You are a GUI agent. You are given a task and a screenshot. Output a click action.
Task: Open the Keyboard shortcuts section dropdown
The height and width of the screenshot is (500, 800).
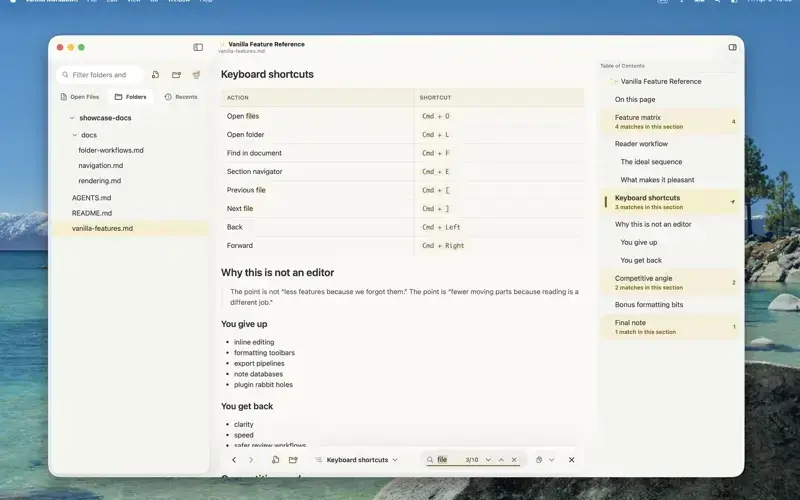(x=356, y=460)
